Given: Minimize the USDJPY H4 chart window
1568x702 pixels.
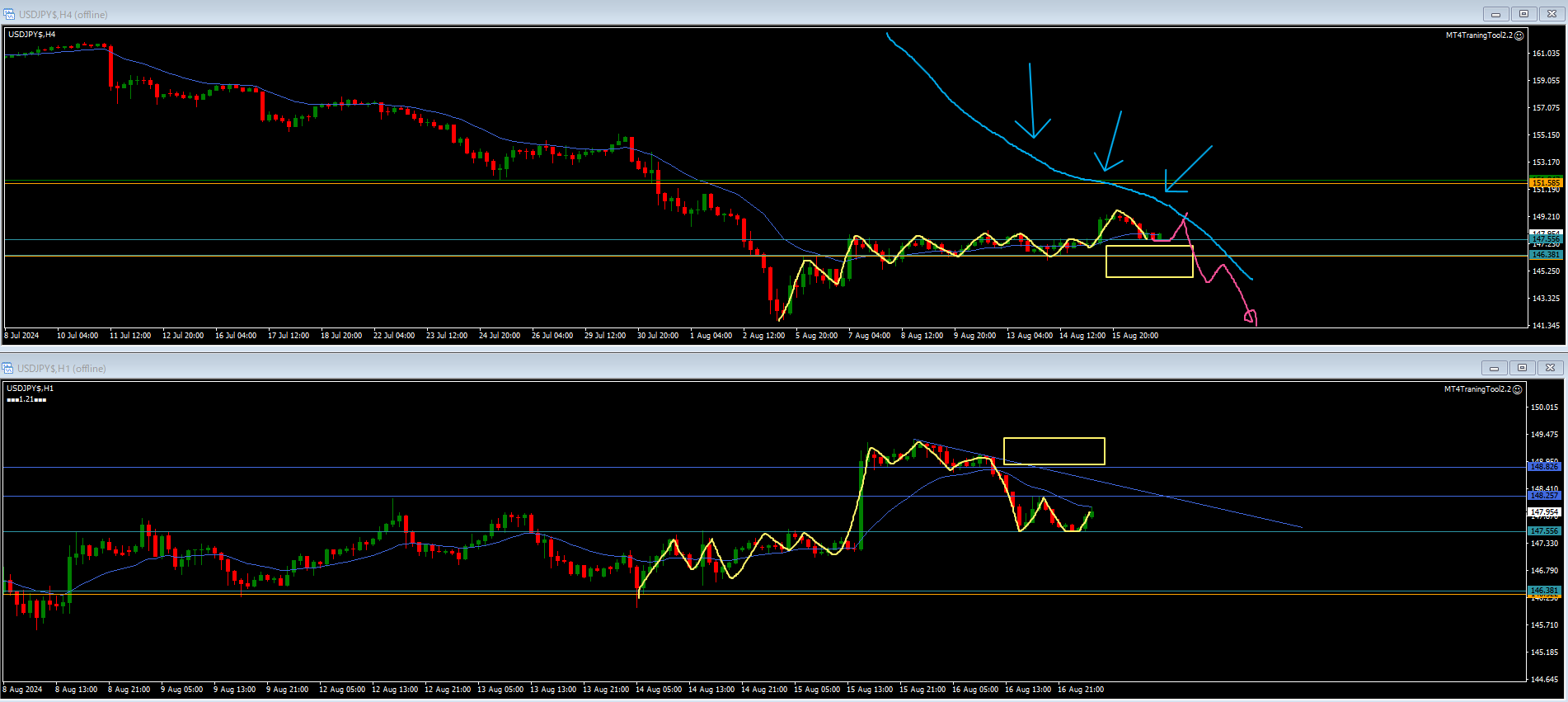Looking at the screenshot, I should (1495, 14).
